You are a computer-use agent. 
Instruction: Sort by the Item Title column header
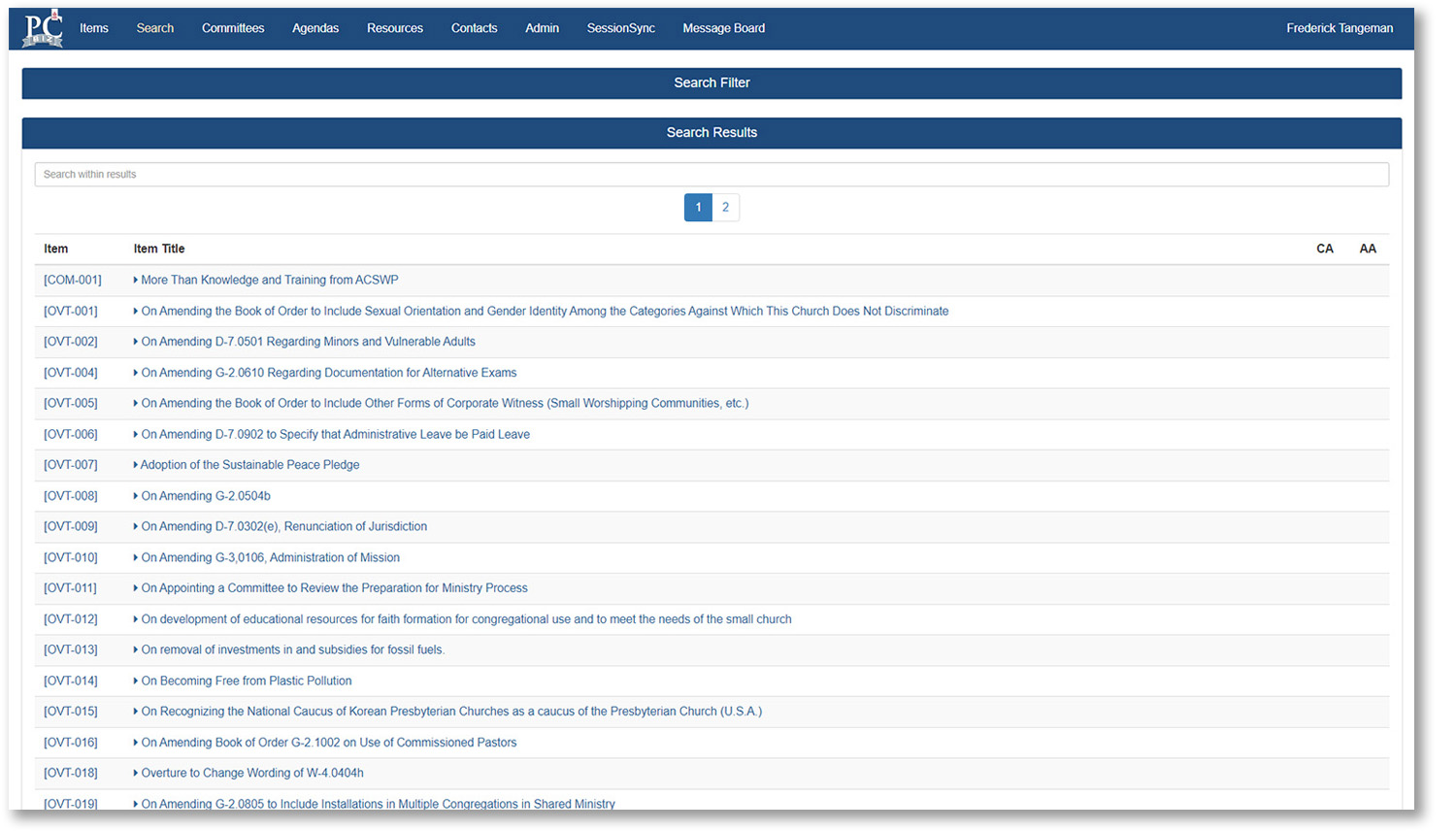pos(159,249)
